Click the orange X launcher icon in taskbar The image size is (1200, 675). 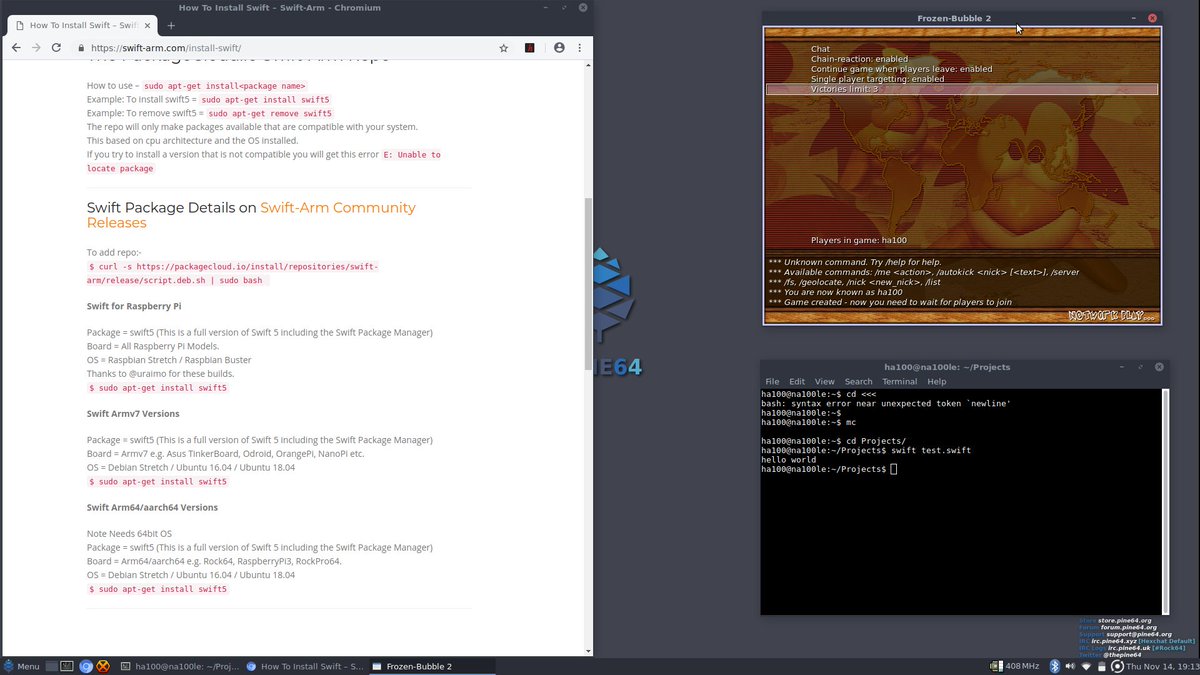[103, 666]
